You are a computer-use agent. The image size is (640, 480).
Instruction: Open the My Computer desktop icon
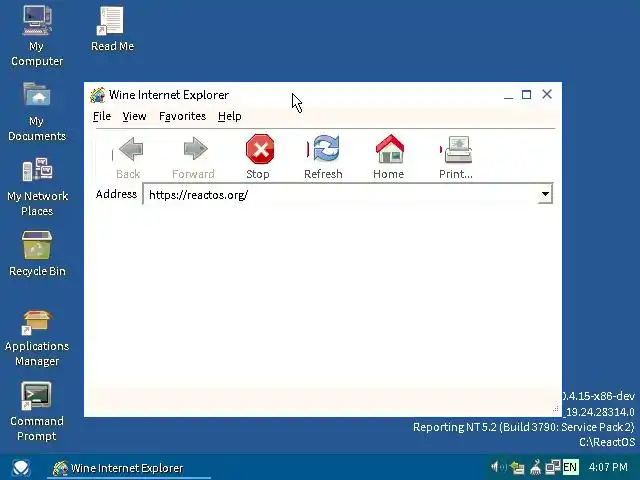(x=37, y=36)
